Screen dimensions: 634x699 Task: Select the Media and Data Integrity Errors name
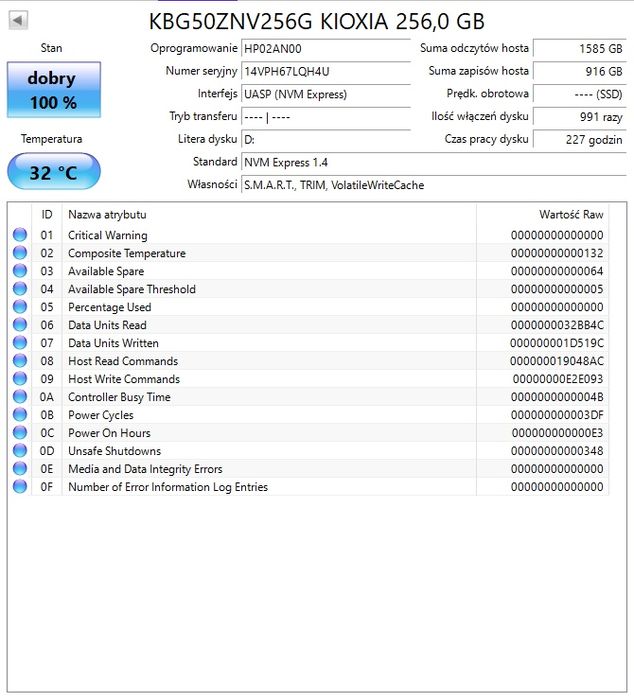(145, 469)
